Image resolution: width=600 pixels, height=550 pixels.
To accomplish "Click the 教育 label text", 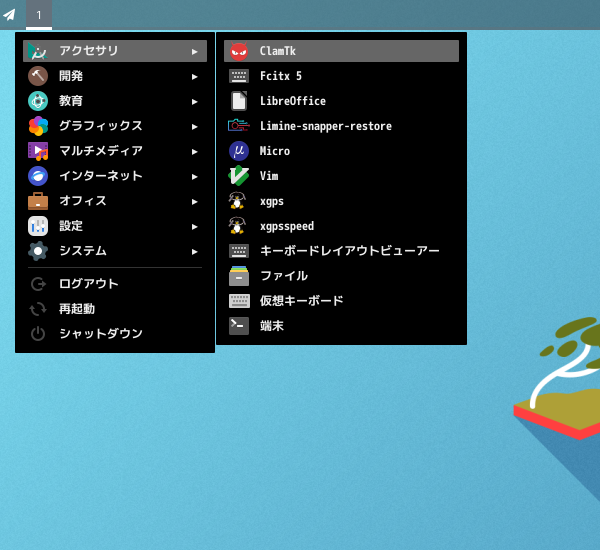I will point(71,101).
